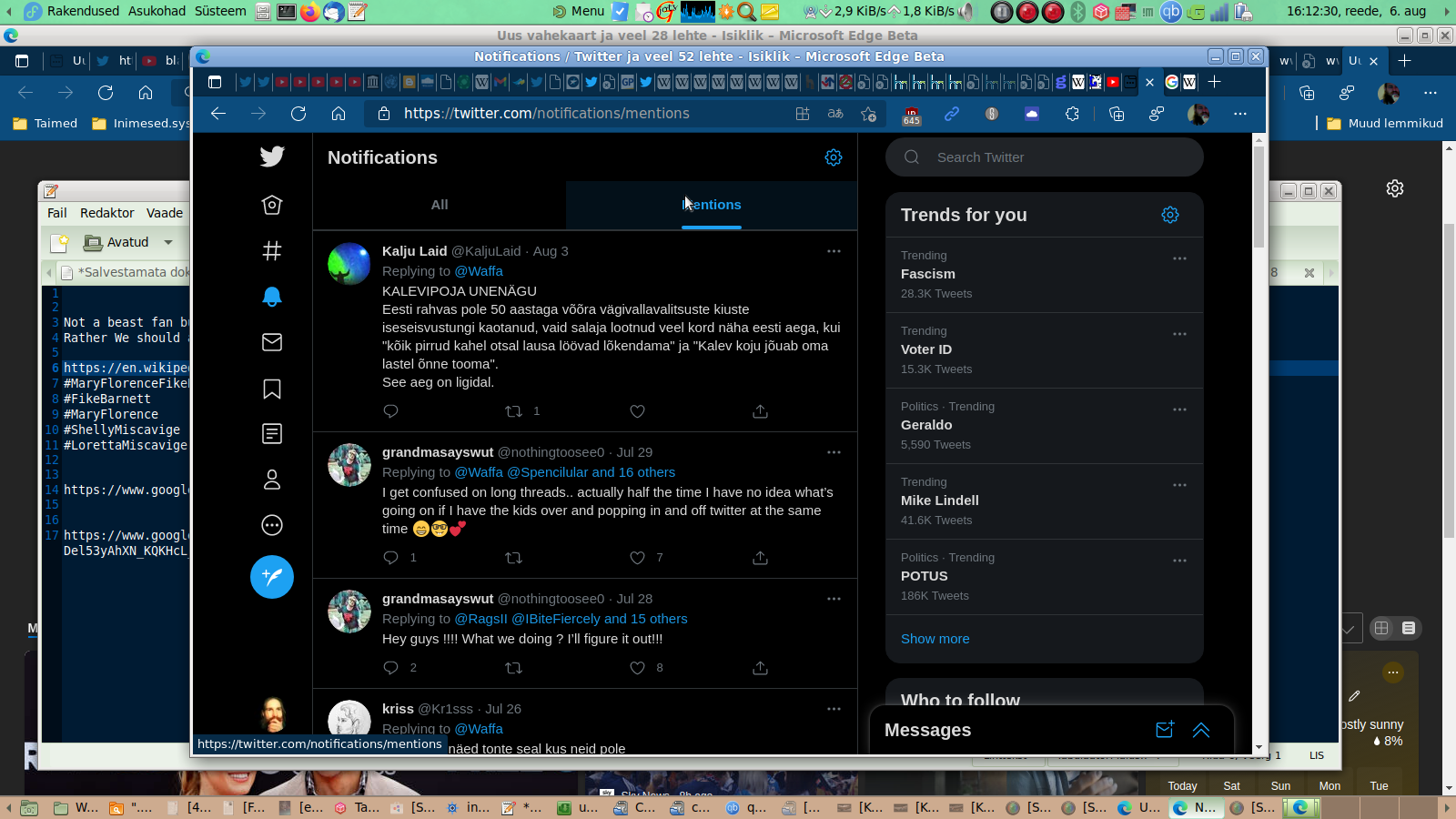The width and height of the screenshot is (1456, 819).
Task: Open notification settings gear
Action: 834,157
